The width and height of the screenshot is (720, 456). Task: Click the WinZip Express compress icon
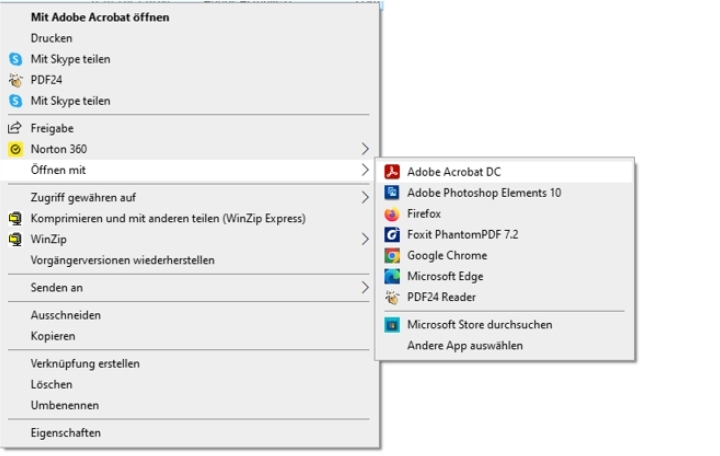[15, 218]
